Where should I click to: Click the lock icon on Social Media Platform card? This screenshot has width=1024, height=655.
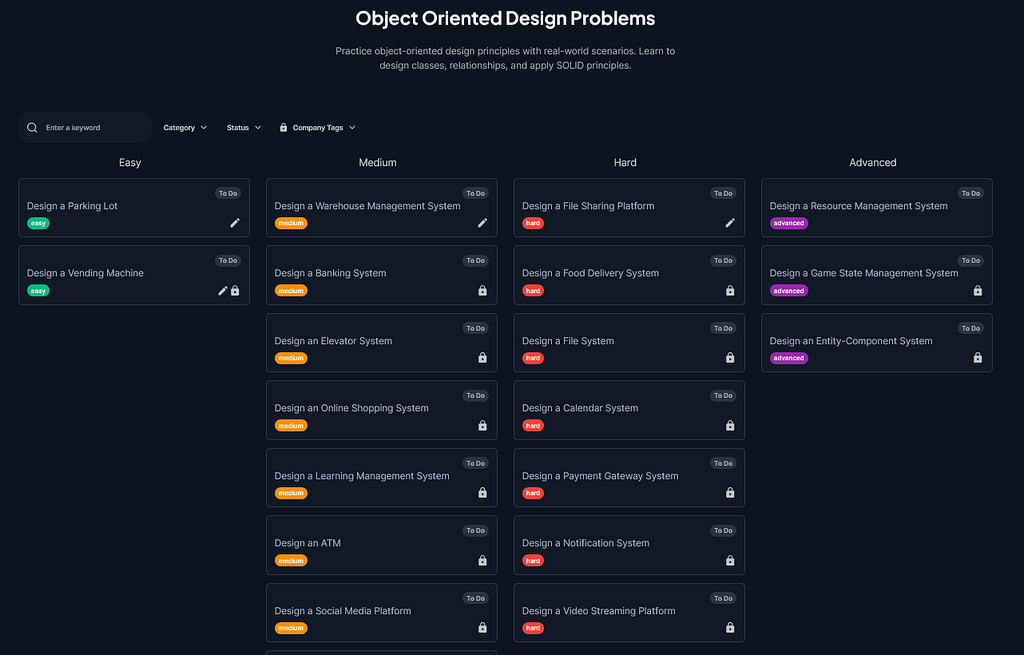483,628
